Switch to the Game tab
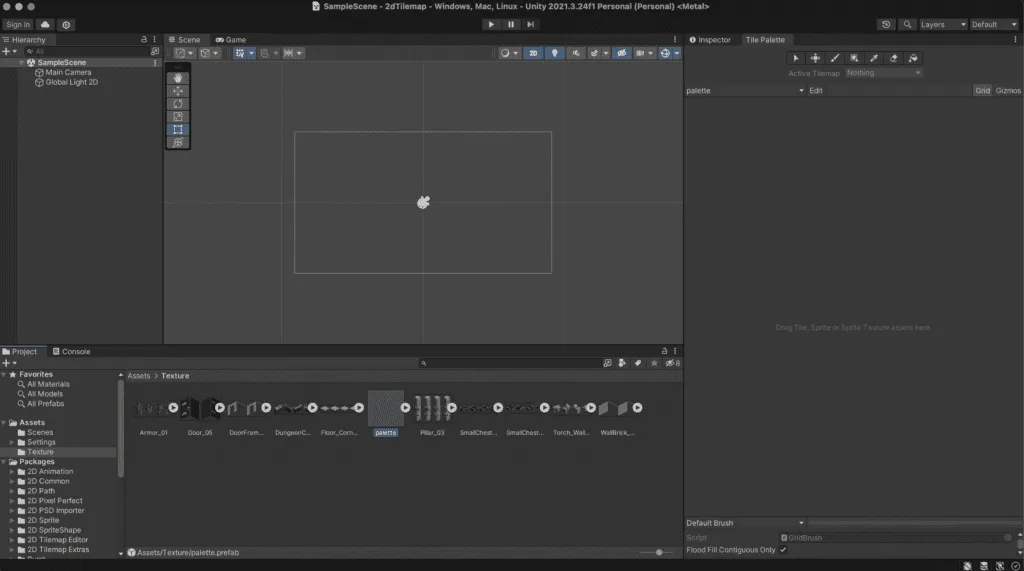This screenshot has height=571, width=1024. pos(231,40)
